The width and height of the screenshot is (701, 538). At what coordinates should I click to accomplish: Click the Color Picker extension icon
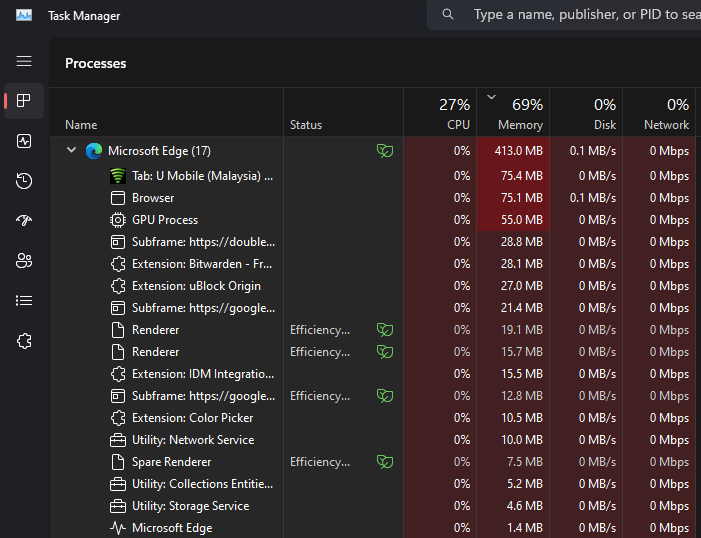(x=118, y=418)
